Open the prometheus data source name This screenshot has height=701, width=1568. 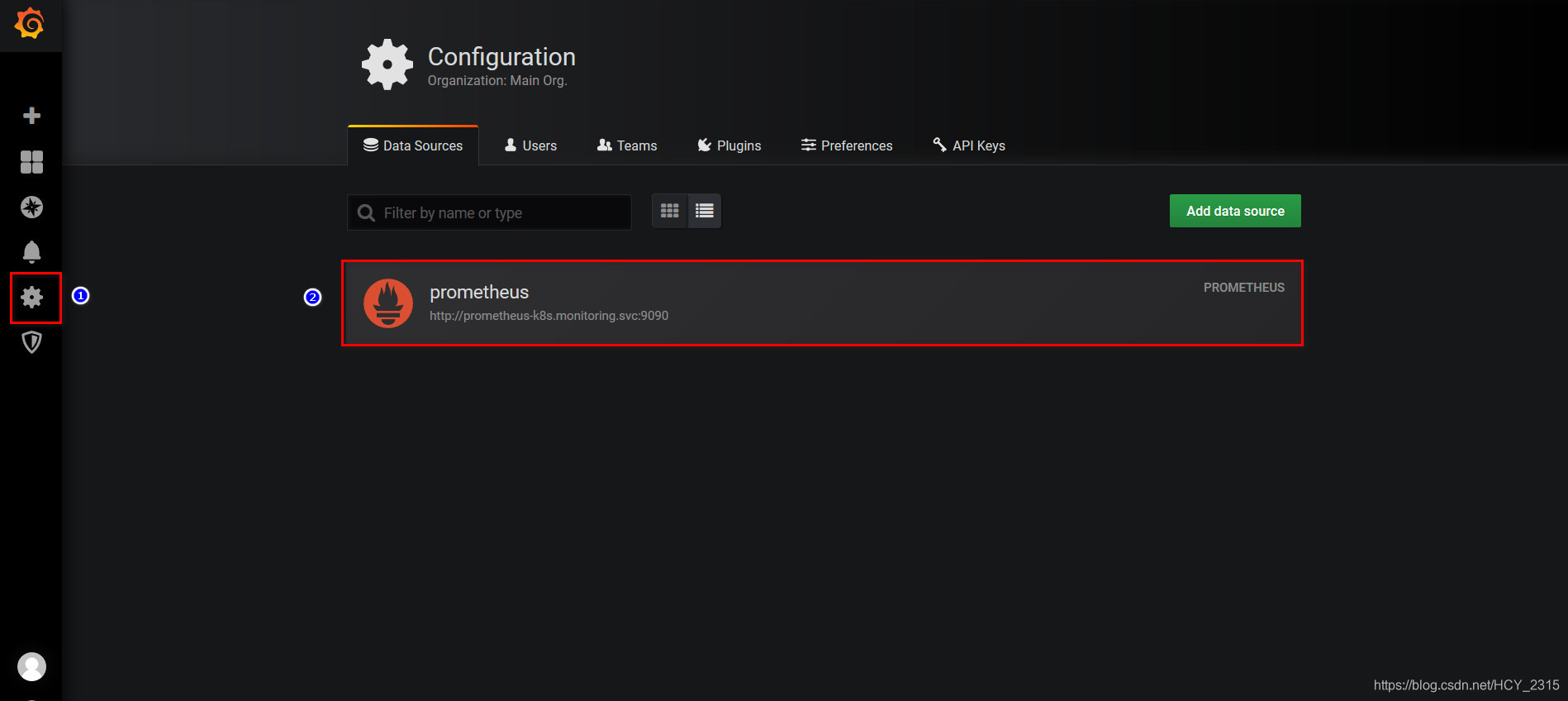479,292
